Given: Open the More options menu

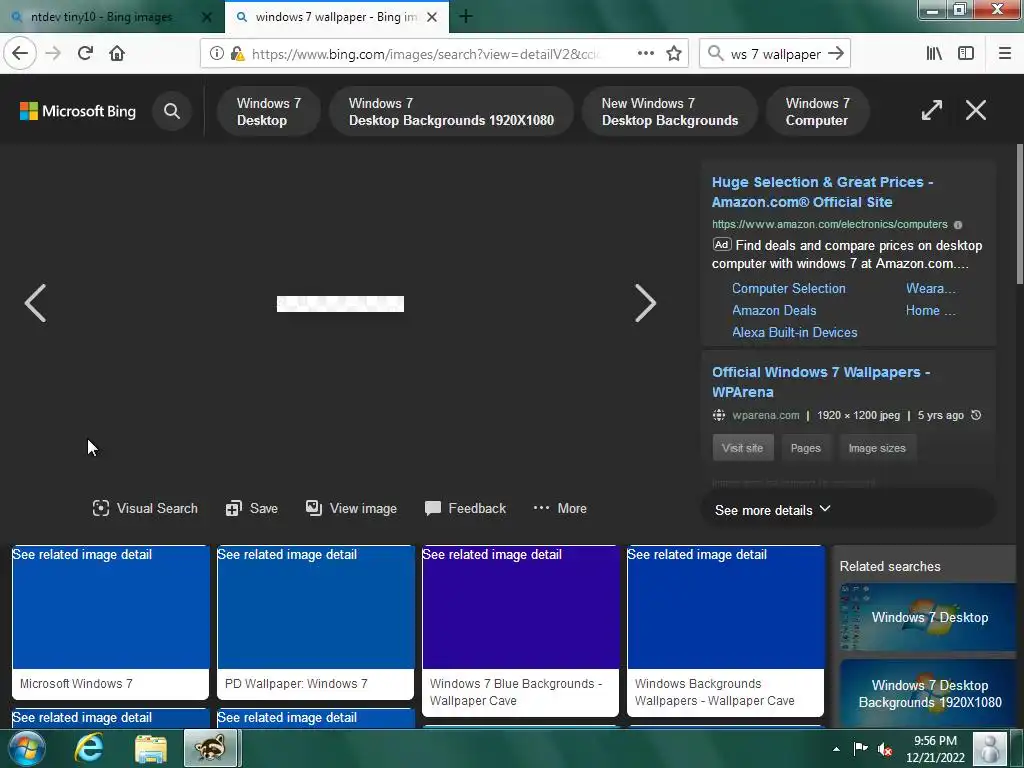Looking at the screenshot, I should click(560, 508).
